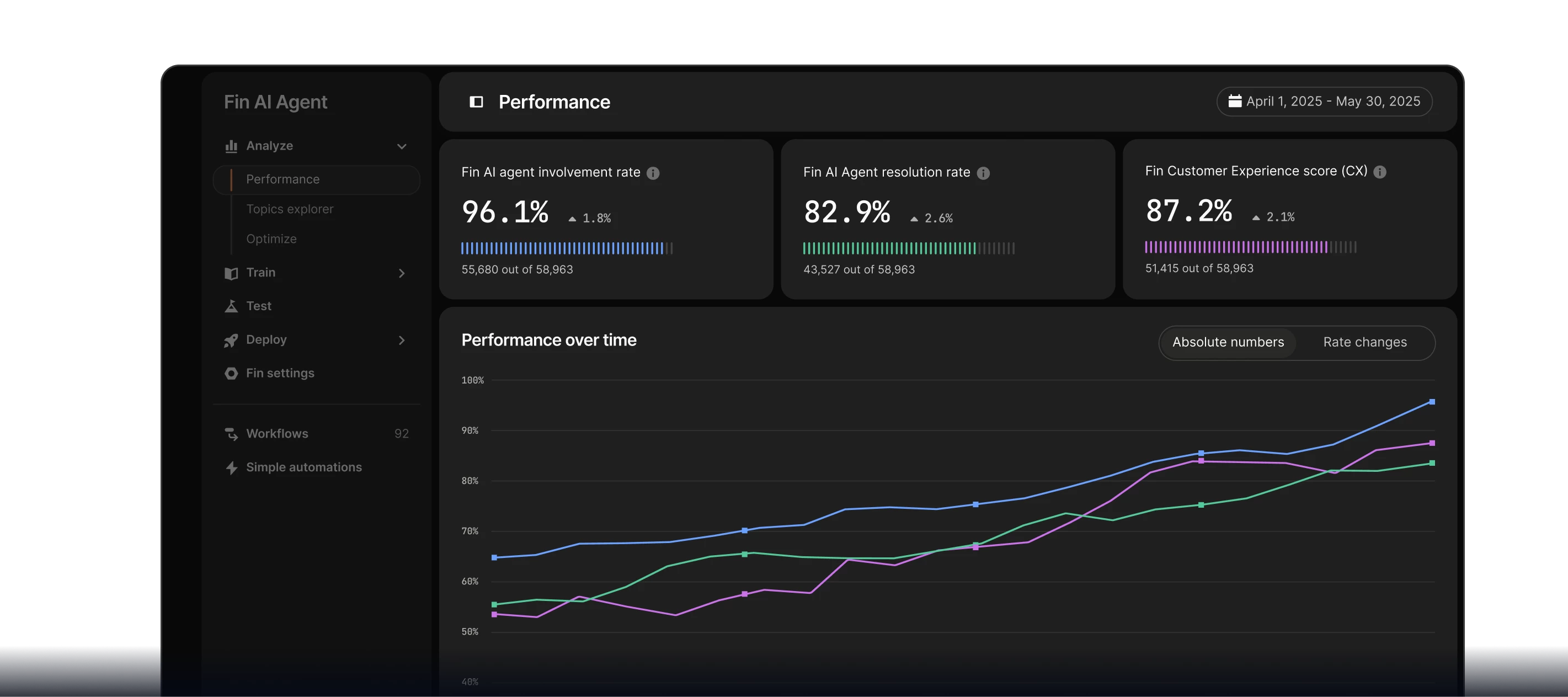1568x697 pixels.
Task: Expand the Train section chevron
Action: (401, 273)
